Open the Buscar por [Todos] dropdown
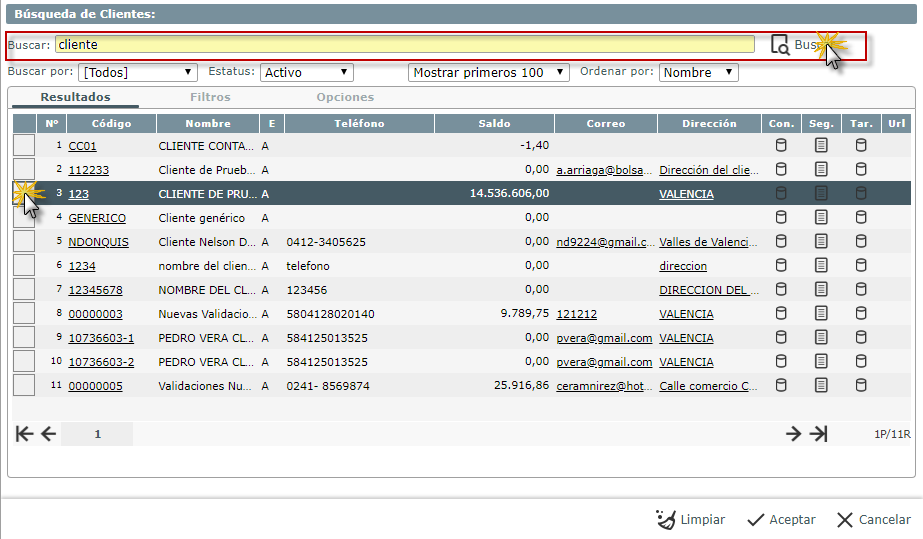923x539 pixels. [138, 72]
